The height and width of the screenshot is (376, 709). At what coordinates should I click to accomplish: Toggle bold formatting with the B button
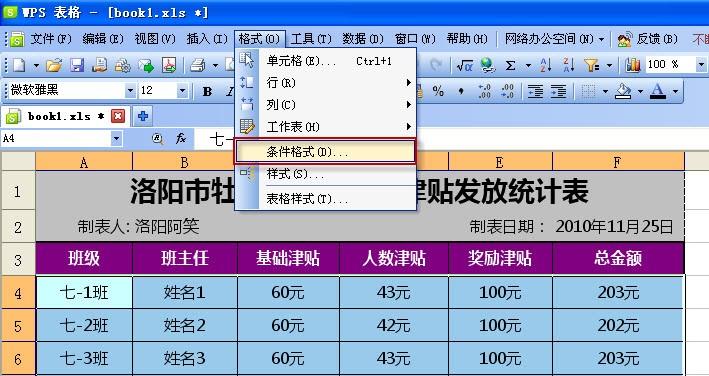pos(208,91)
